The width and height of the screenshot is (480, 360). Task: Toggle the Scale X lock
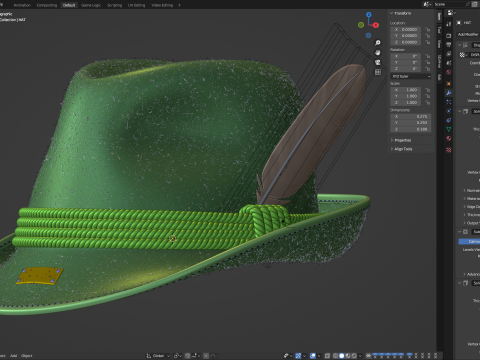coord(427,90)
